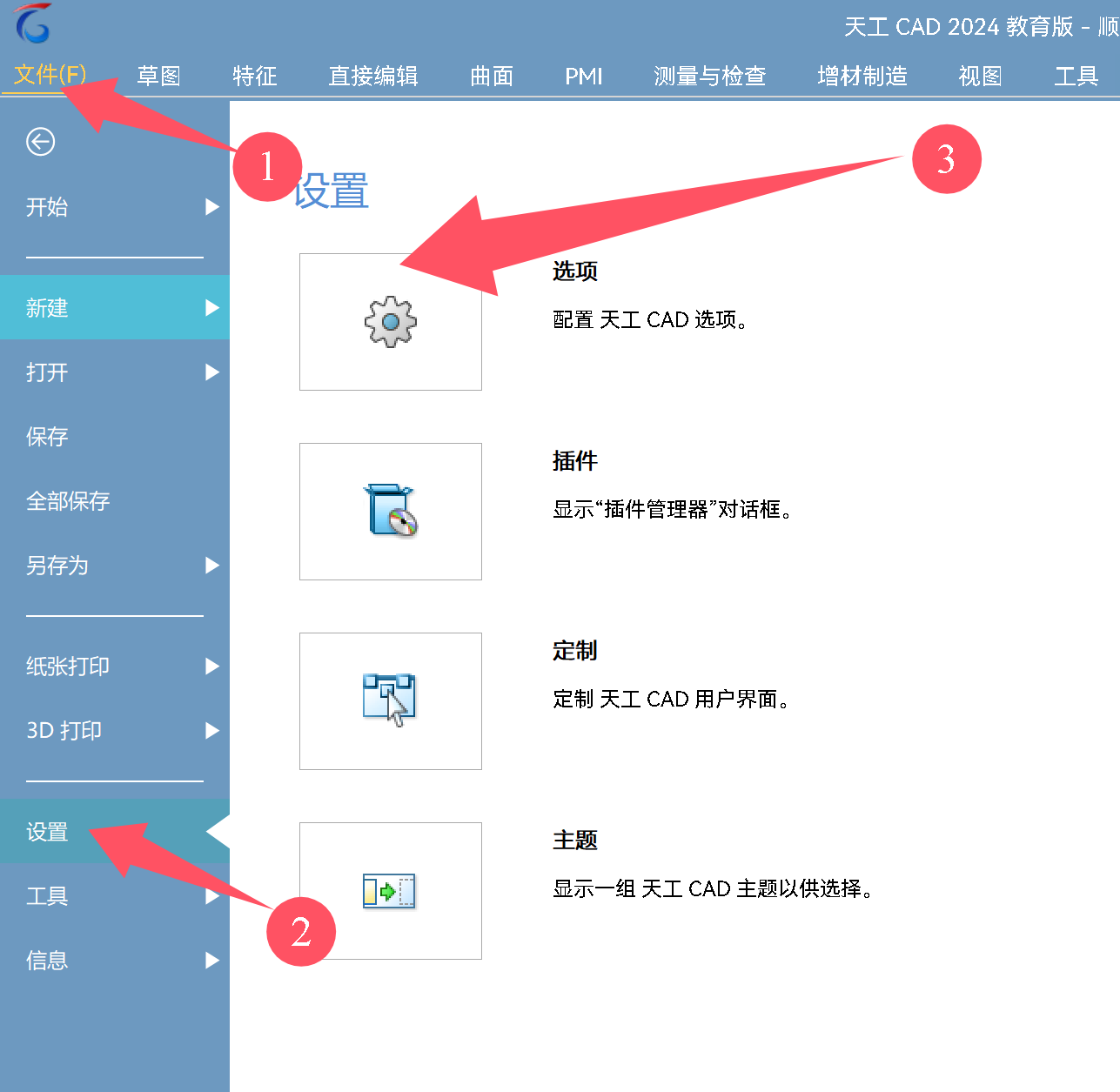Viewport: 1120px width, 1092px height.
Task: Select 工具 in the file sidebar menu
Action: (115, 896)
